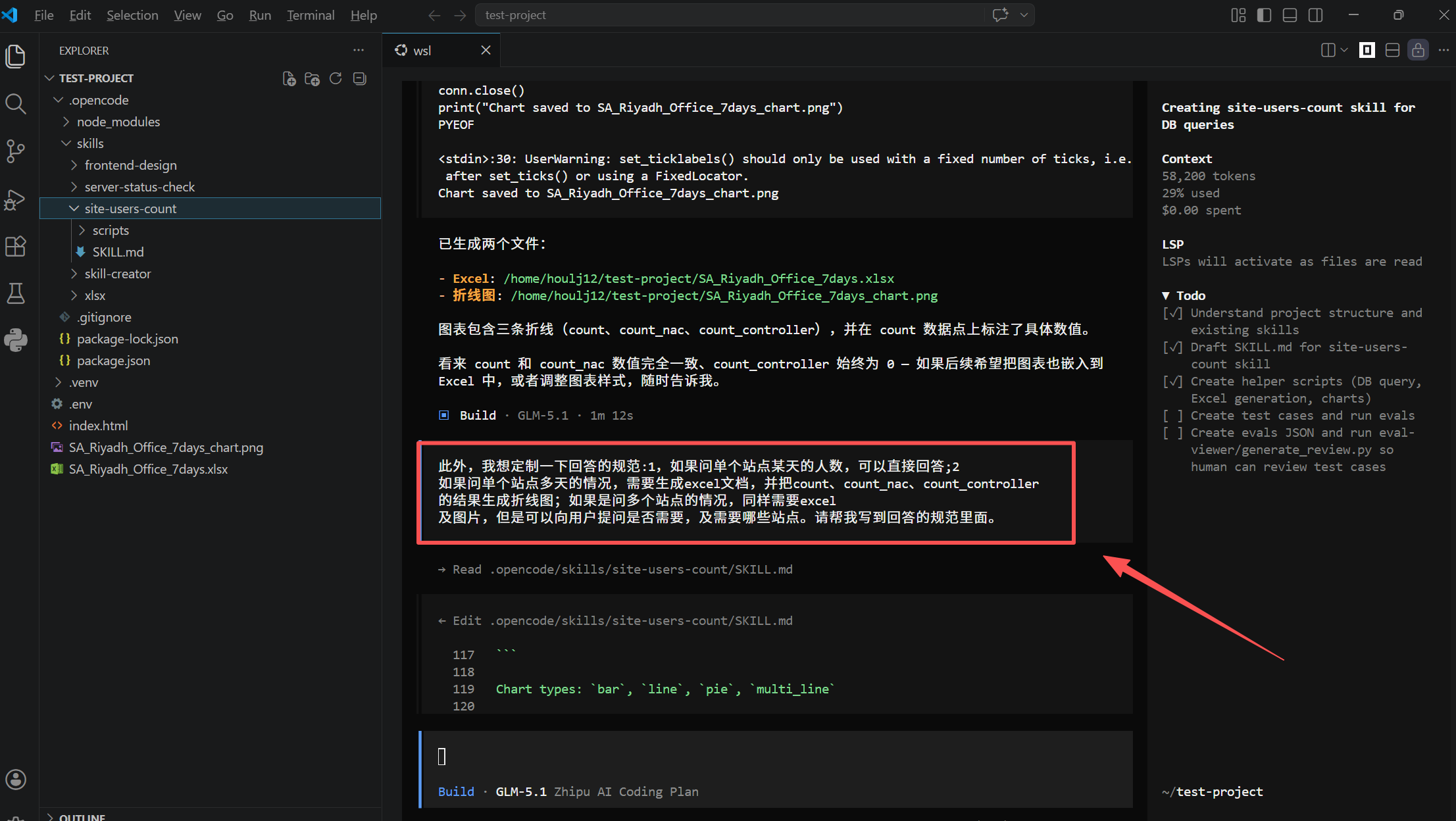The width and height of the screenshot is (1456, 821).
Task: Open the split editor dropdown arrow
Action: pyautogui.click(x=1344, y=50)
